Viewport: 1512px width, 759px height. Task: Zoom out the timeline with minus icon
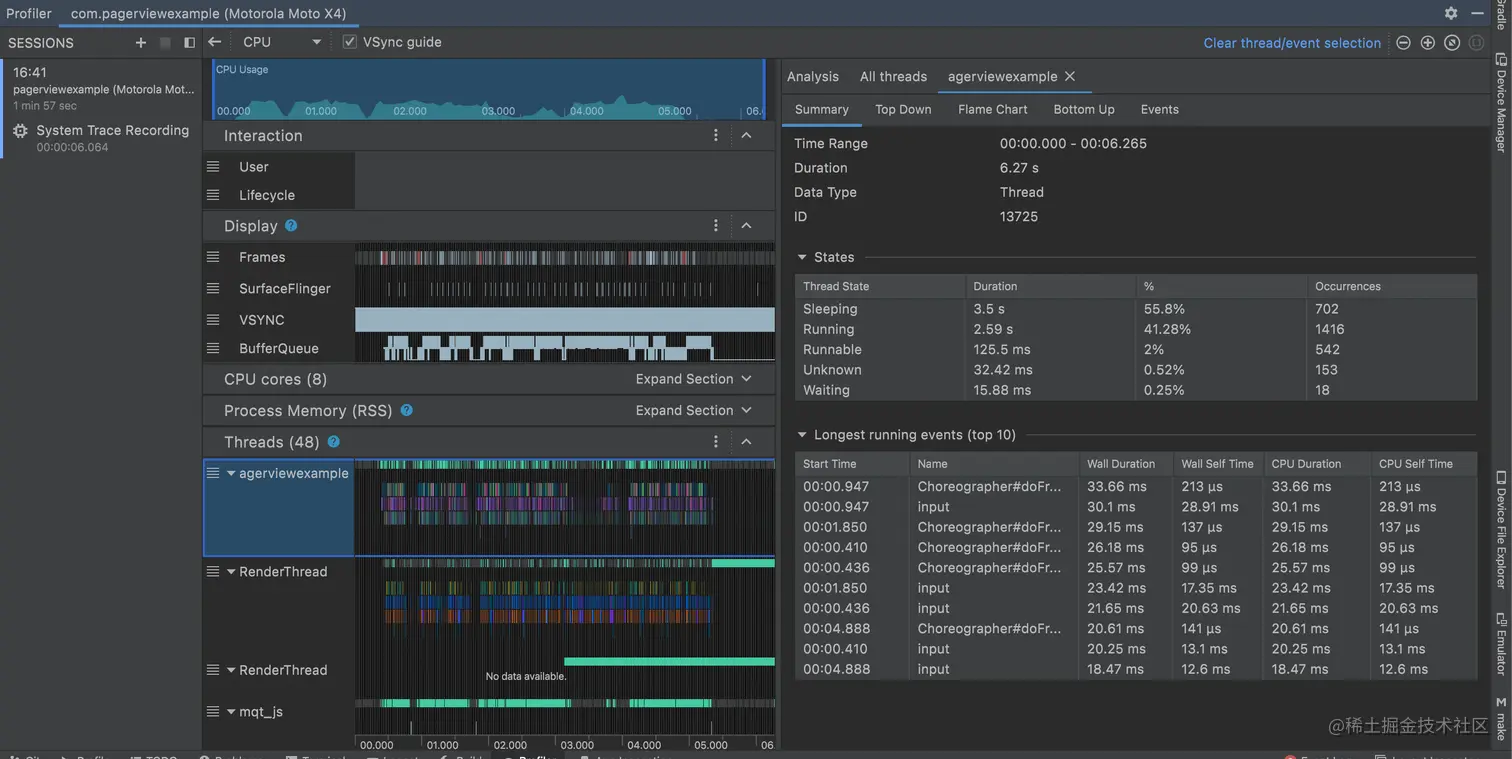point(1403,43)
